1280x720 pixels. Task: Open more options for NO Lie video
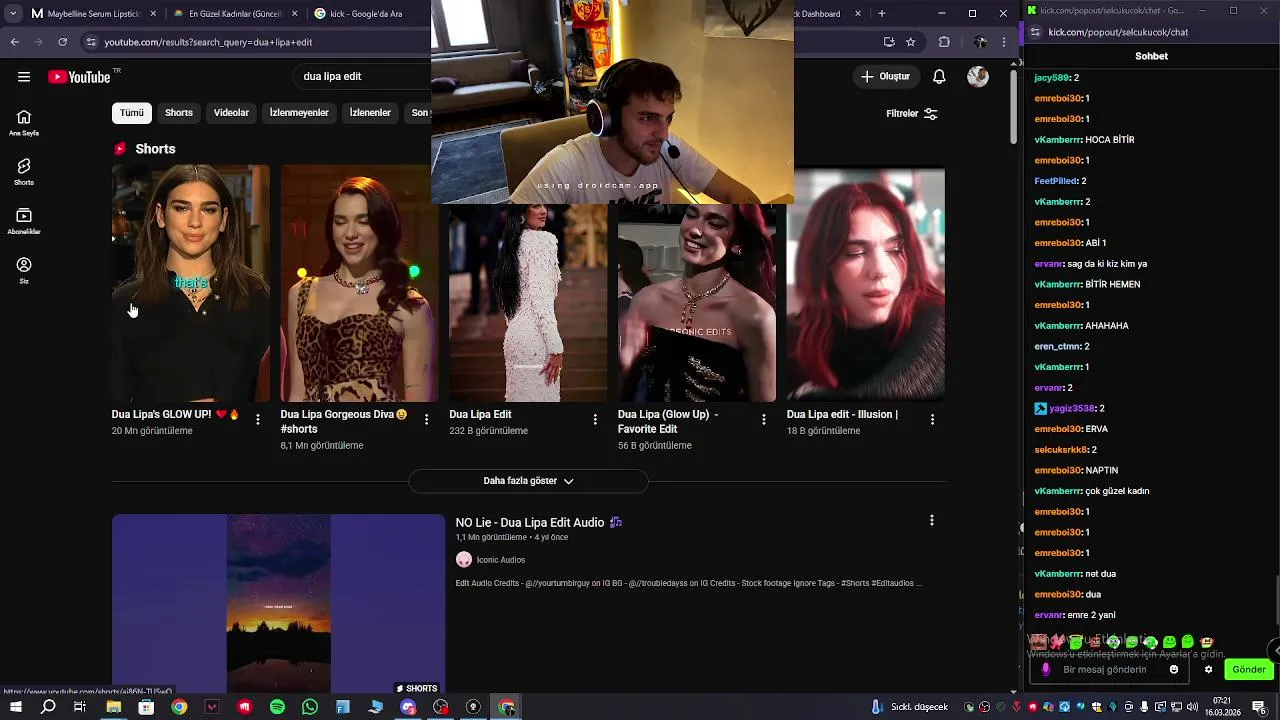coord(931,520)
